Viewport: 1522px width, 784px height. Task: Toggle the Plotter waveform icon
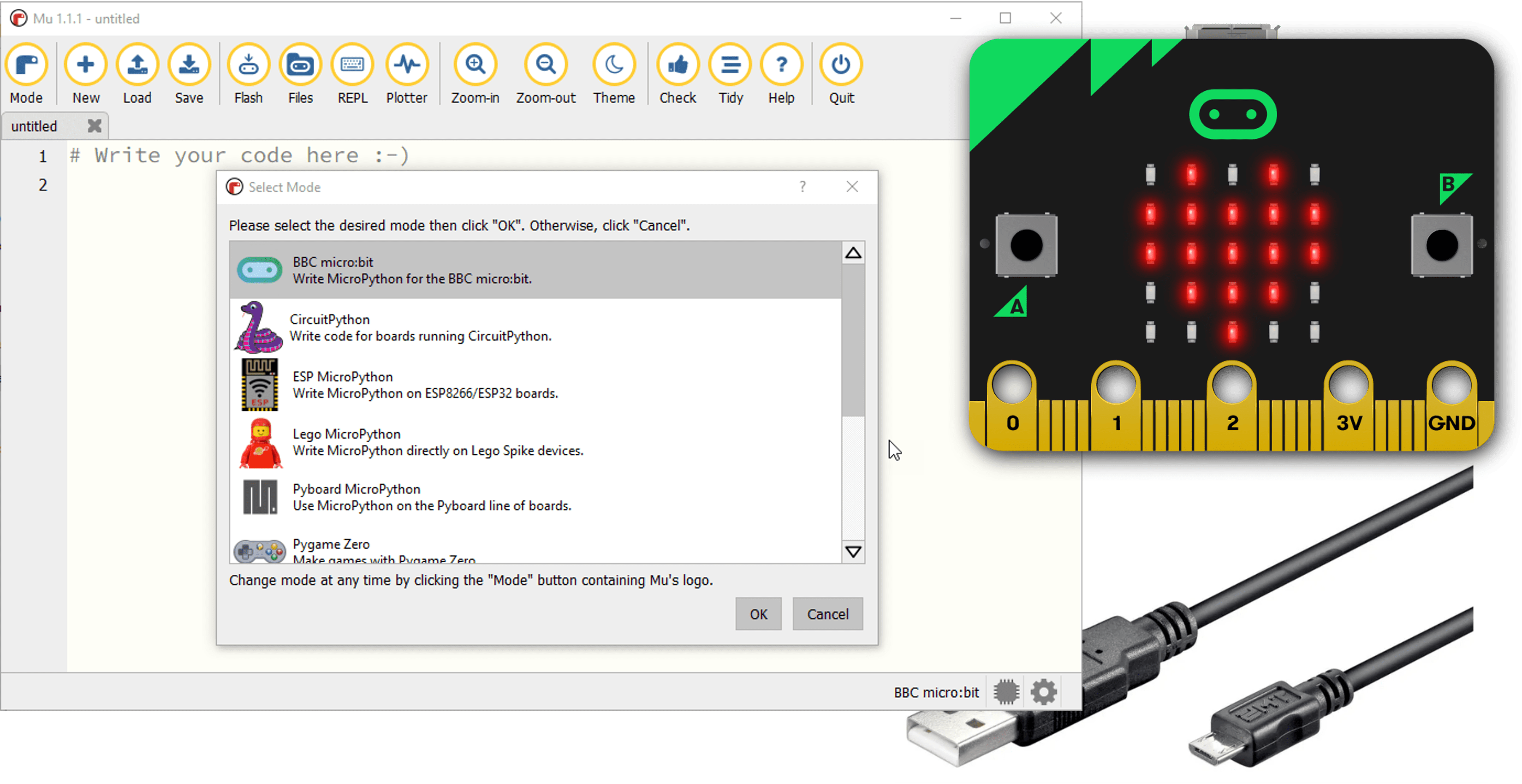(x=406, y=65)
